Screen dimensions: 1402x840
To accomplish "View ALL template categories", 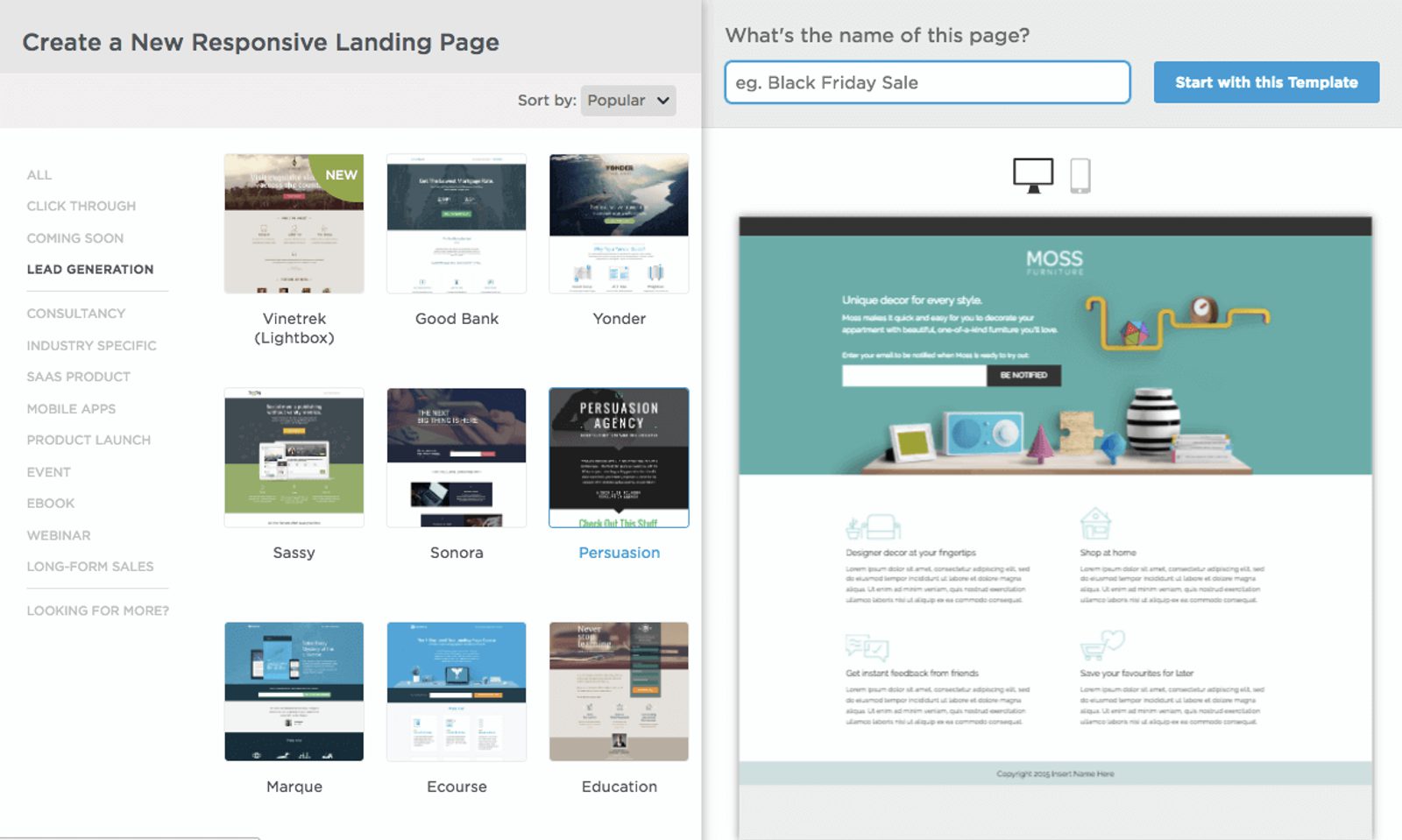I will [x=39, y=174].
